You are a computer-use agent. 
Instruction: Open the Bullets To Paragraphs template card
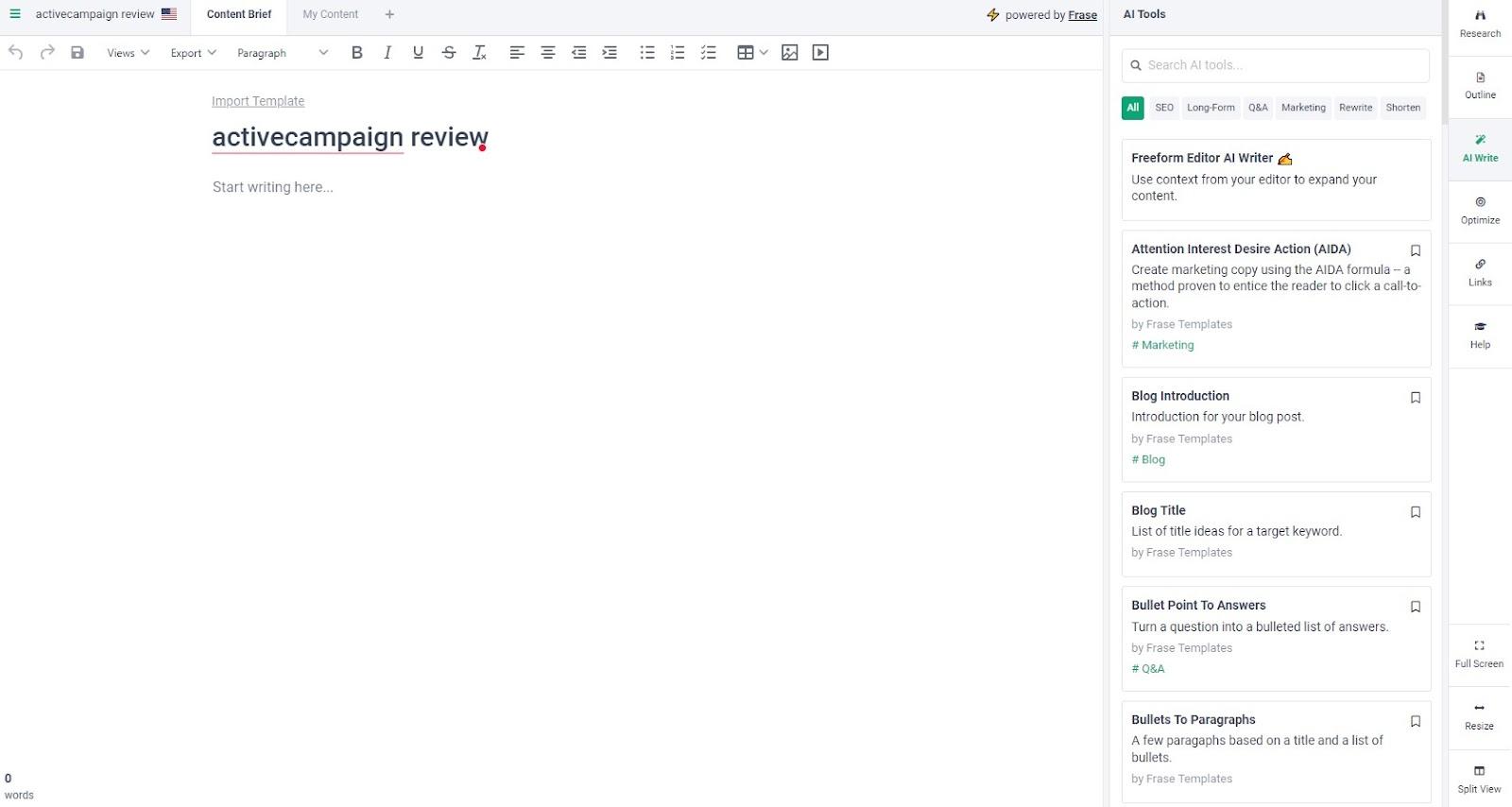coord(1276,751)
